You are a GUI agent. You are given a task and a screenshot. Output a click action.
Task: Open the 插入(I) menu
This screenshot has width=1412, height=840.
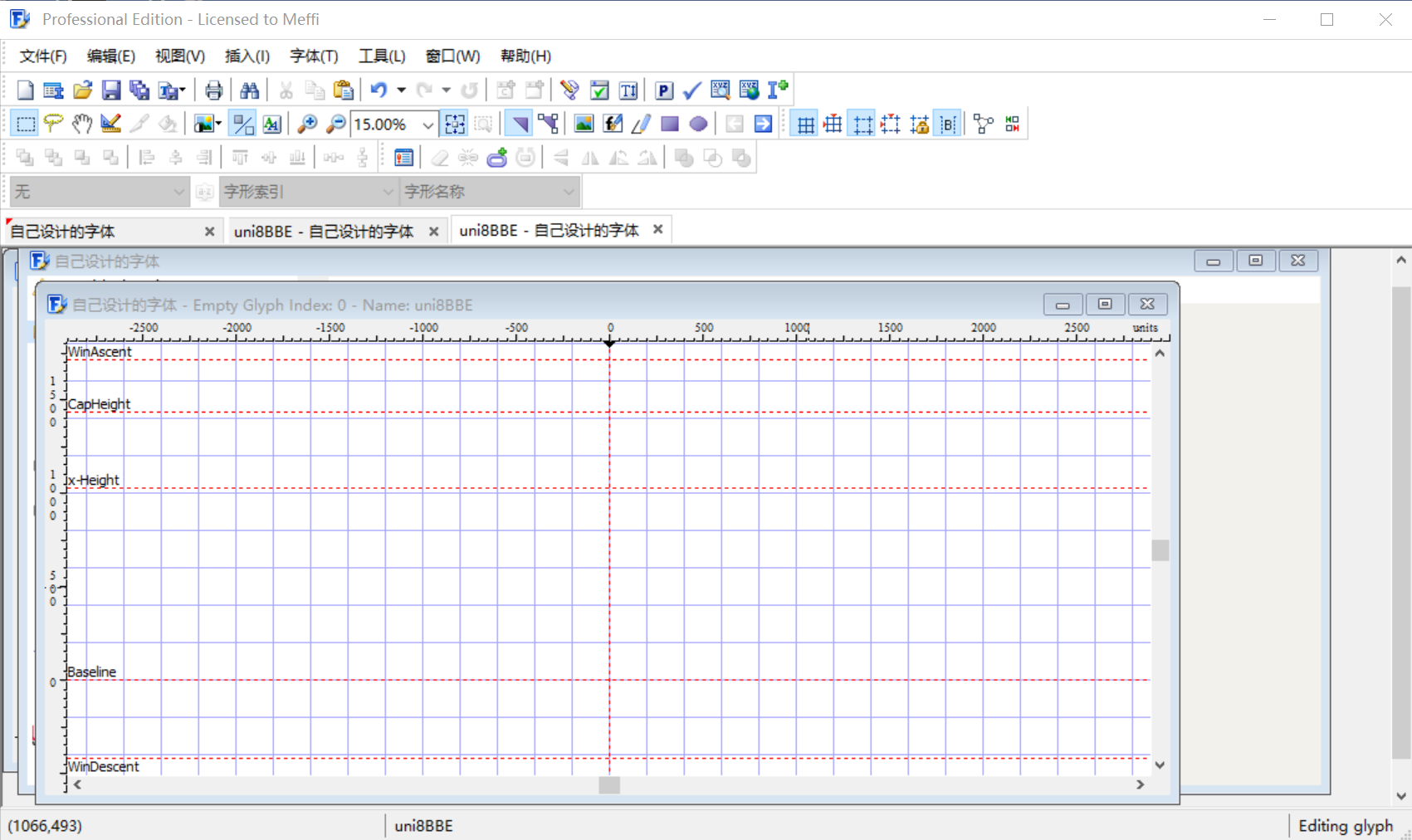coord(247,56)
